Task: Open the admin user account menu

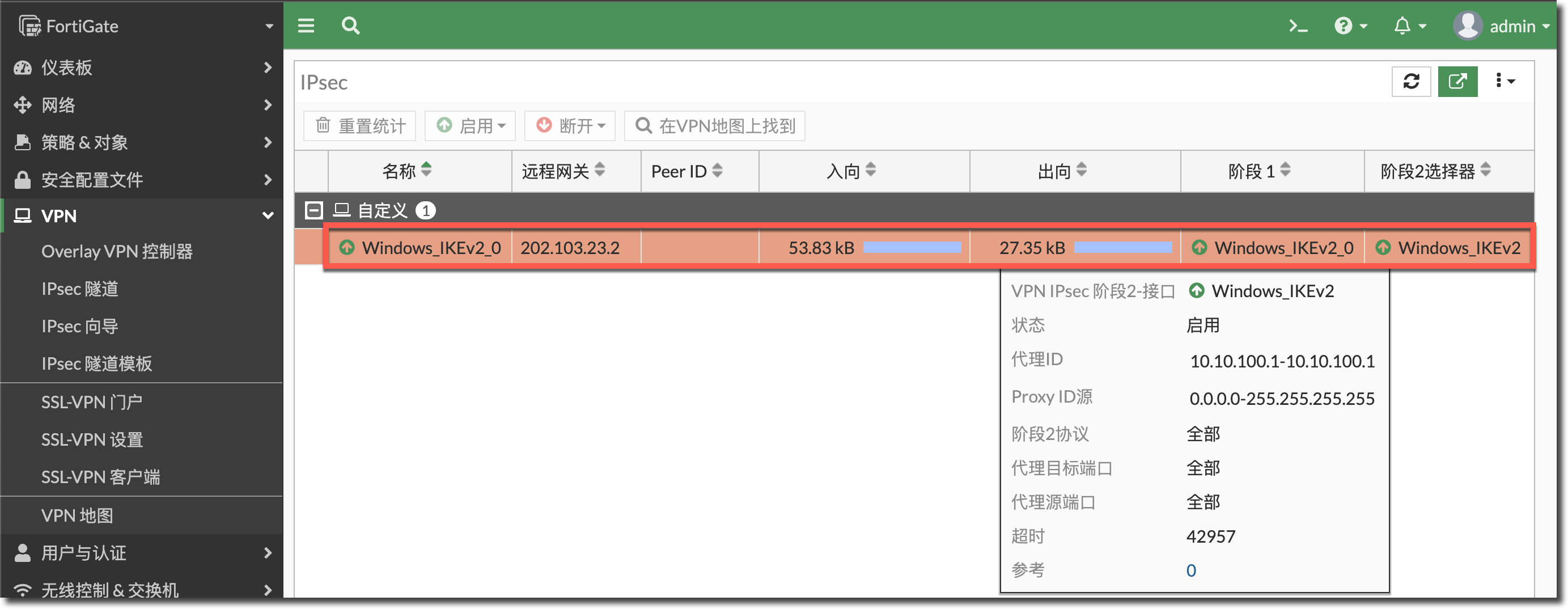Action: click(x=1501, y=26)
